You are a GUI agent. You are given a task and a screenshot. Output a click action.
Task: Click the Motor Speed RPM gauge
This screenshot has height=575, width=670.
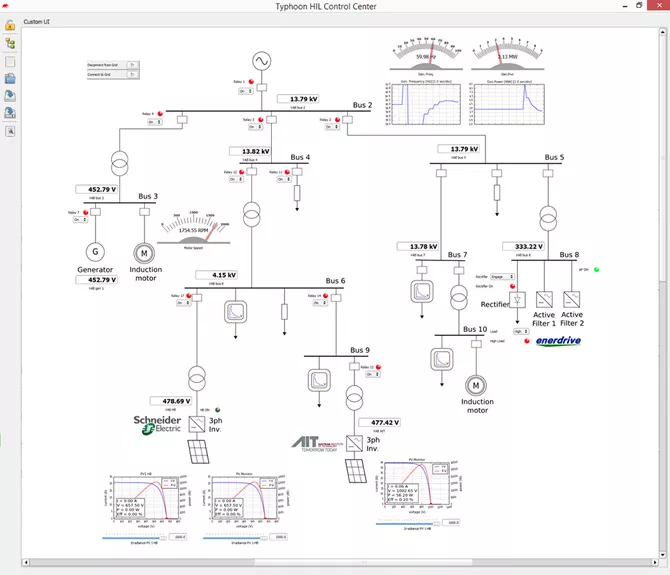tap(194, 229)
